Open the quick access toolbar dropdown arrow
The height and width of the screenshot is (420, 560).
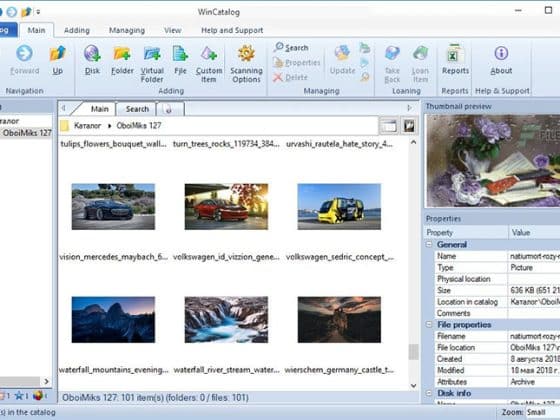click(38, 12)
